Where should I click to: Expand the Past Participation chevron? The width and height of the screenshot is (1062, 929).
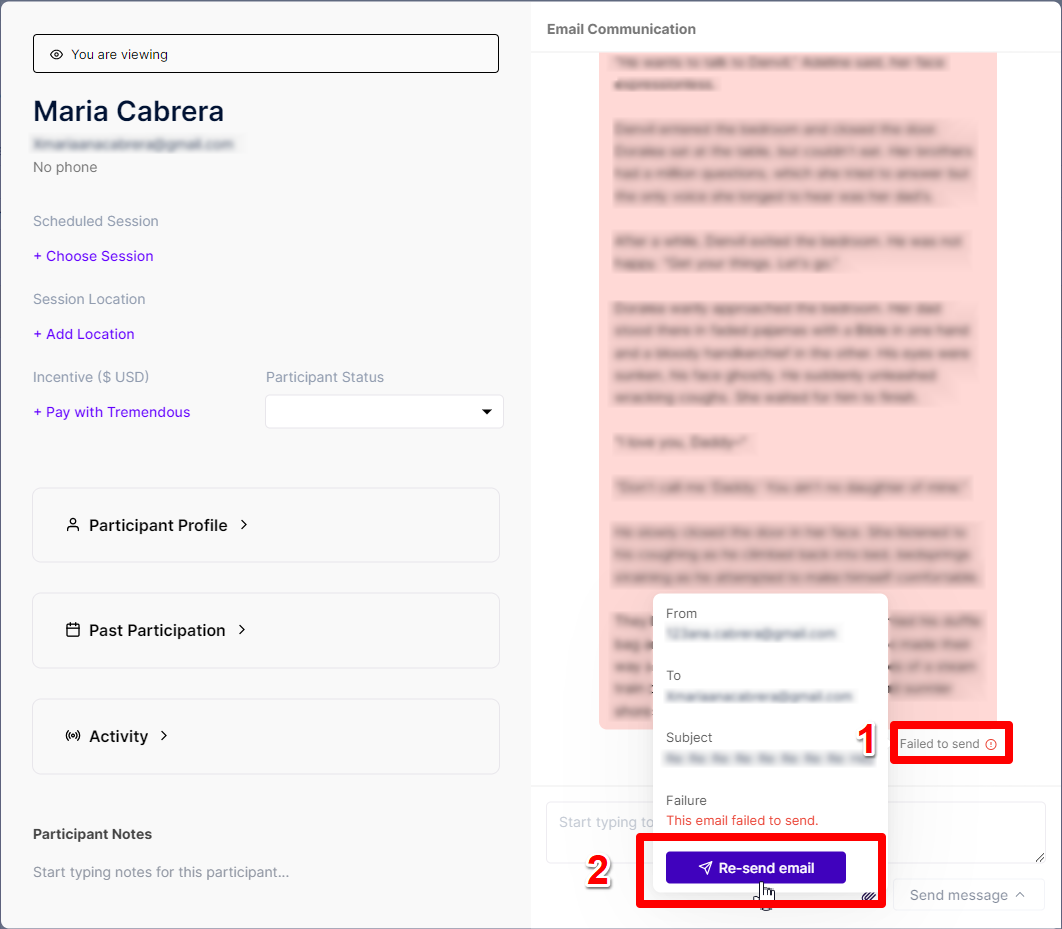point(242,630)
